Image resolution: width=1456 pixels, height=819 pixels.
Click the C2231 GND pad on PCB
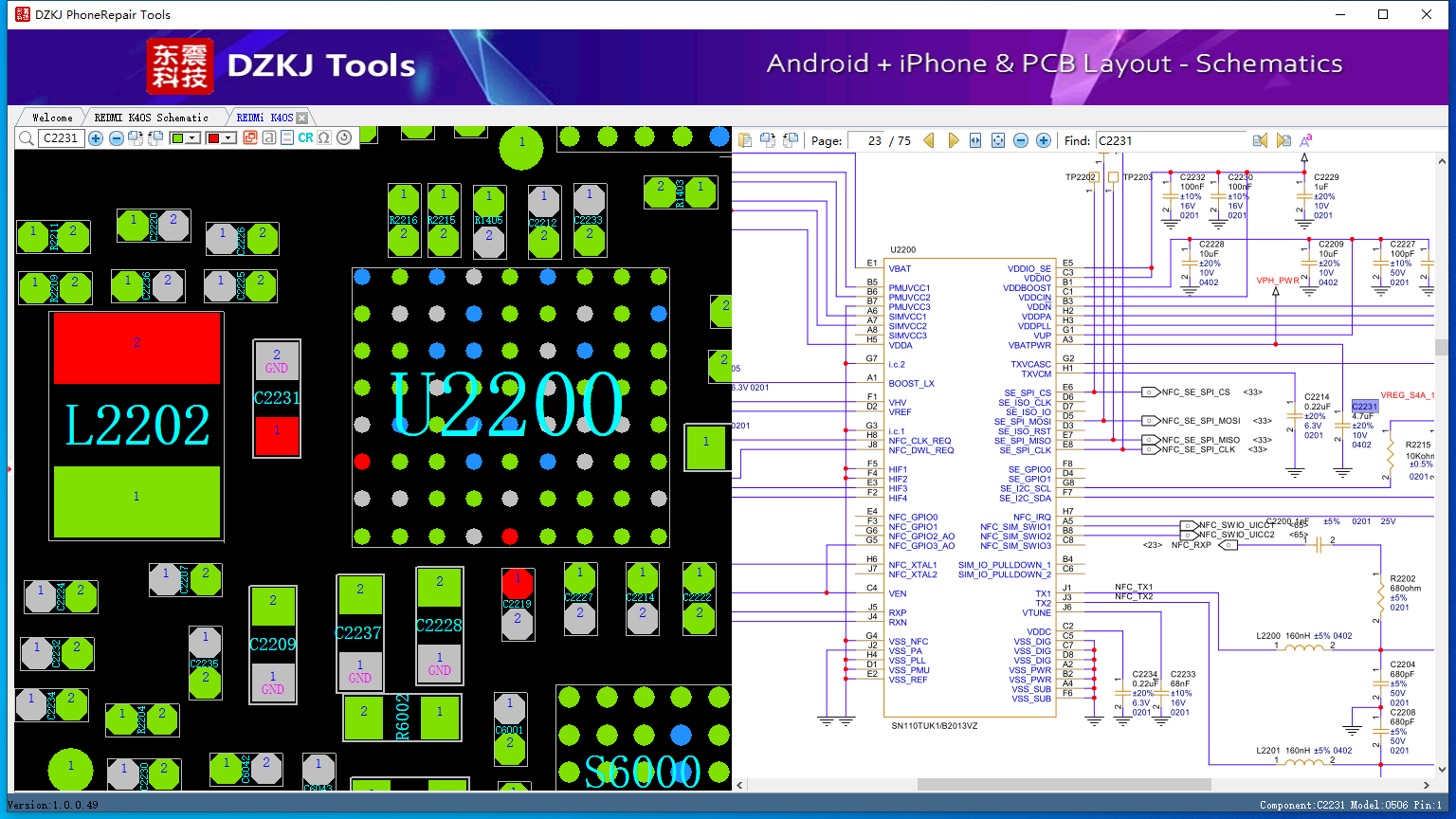point(277,361)
